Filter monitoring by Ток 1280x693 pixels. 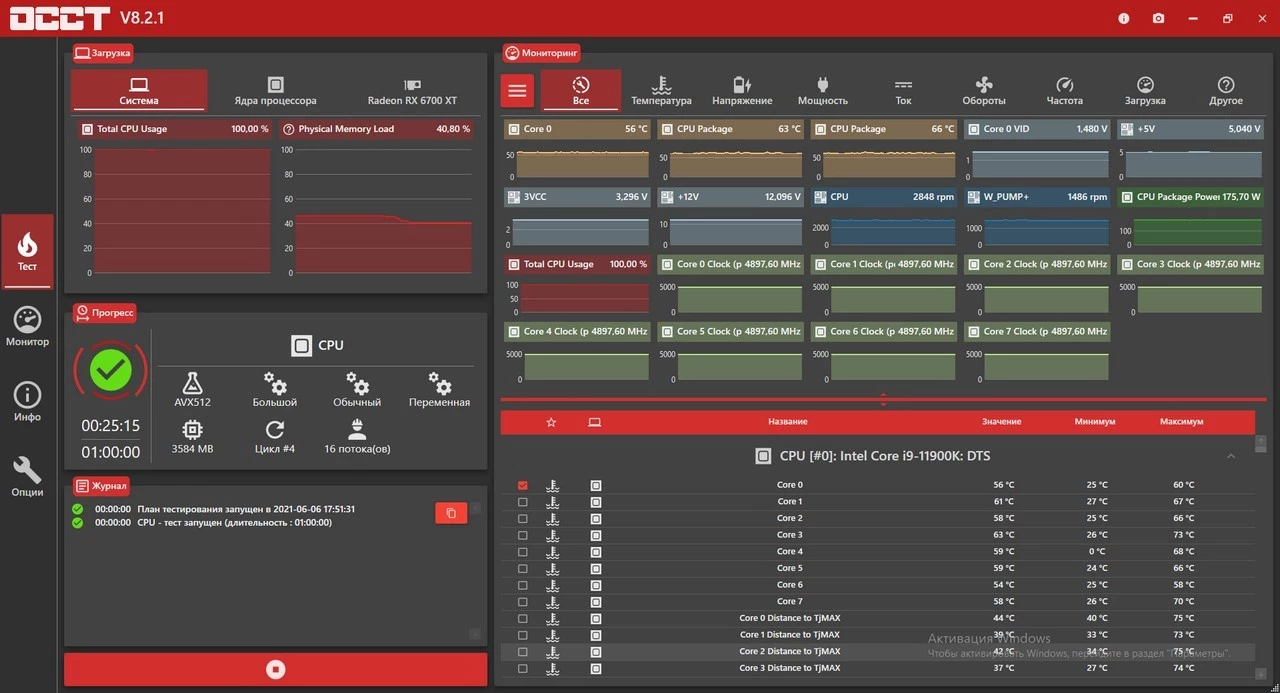coord(903,90)
